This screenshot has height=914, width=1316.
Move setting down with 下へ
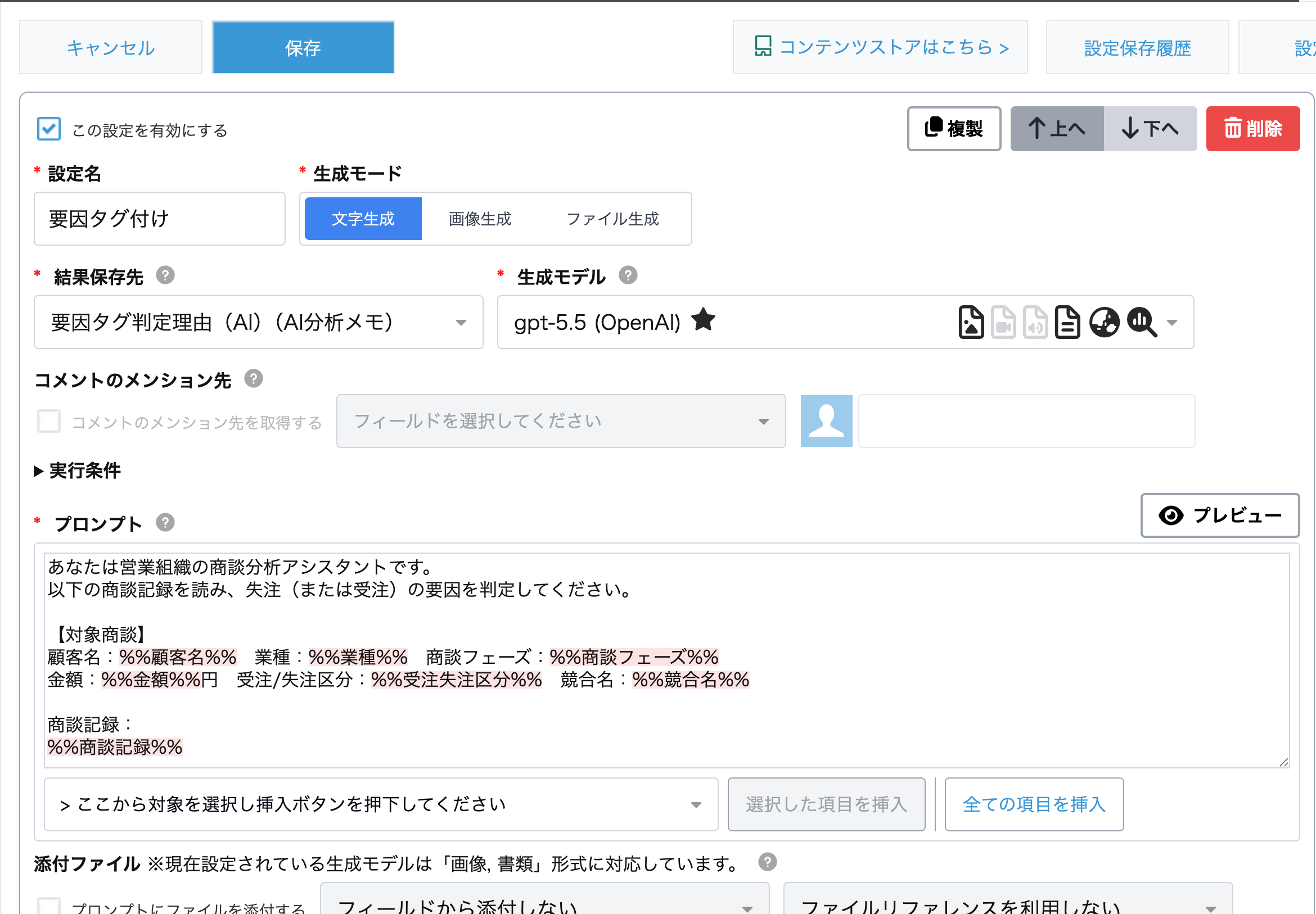(x=1151, y=129)
